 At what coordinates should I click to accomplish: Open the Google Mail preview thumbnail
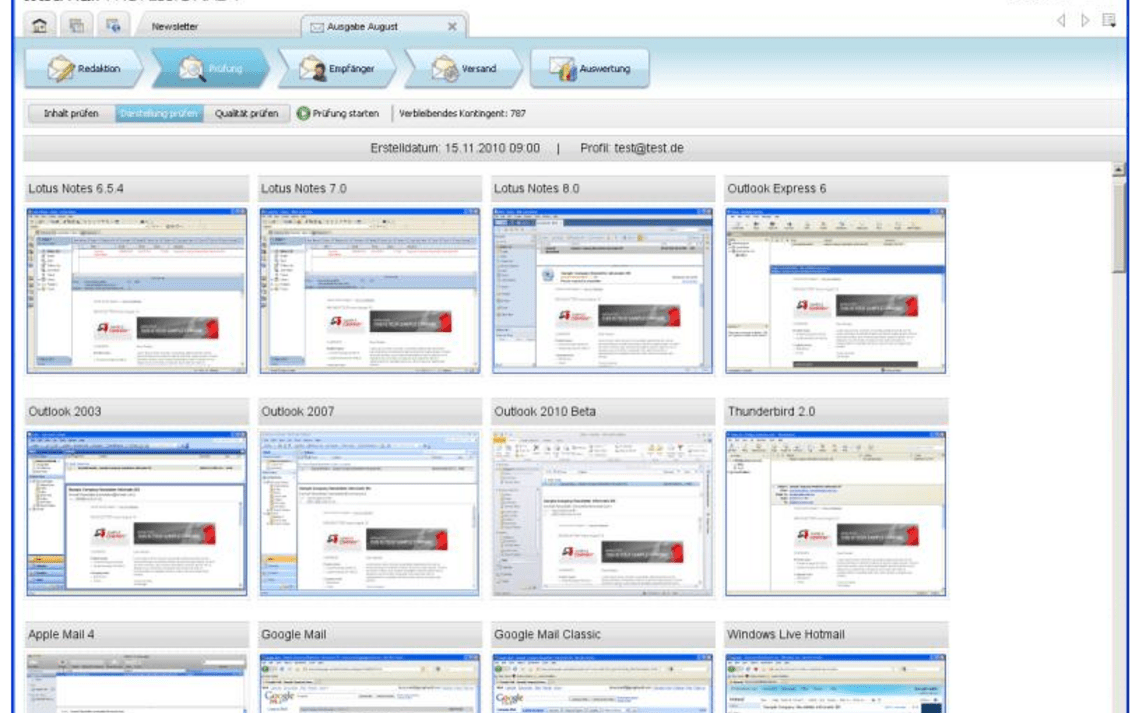coord(370,683)
